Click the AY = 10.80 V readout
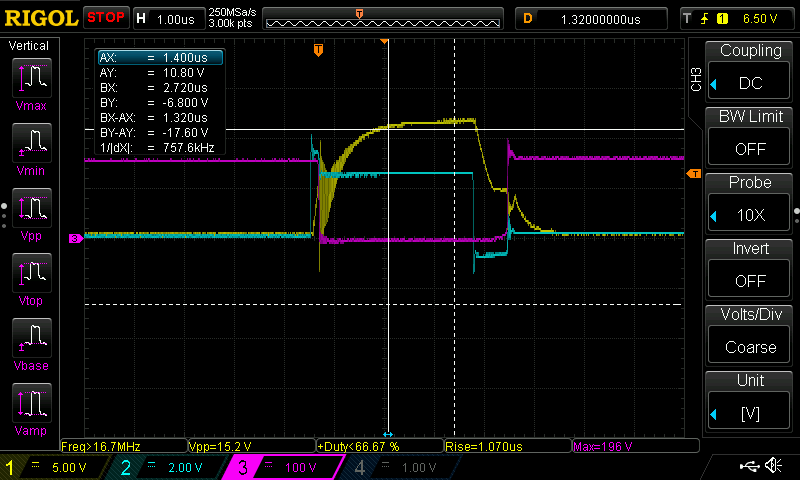Image resolution: width=800 pixels, height=480 pixels. pos(152,72)
